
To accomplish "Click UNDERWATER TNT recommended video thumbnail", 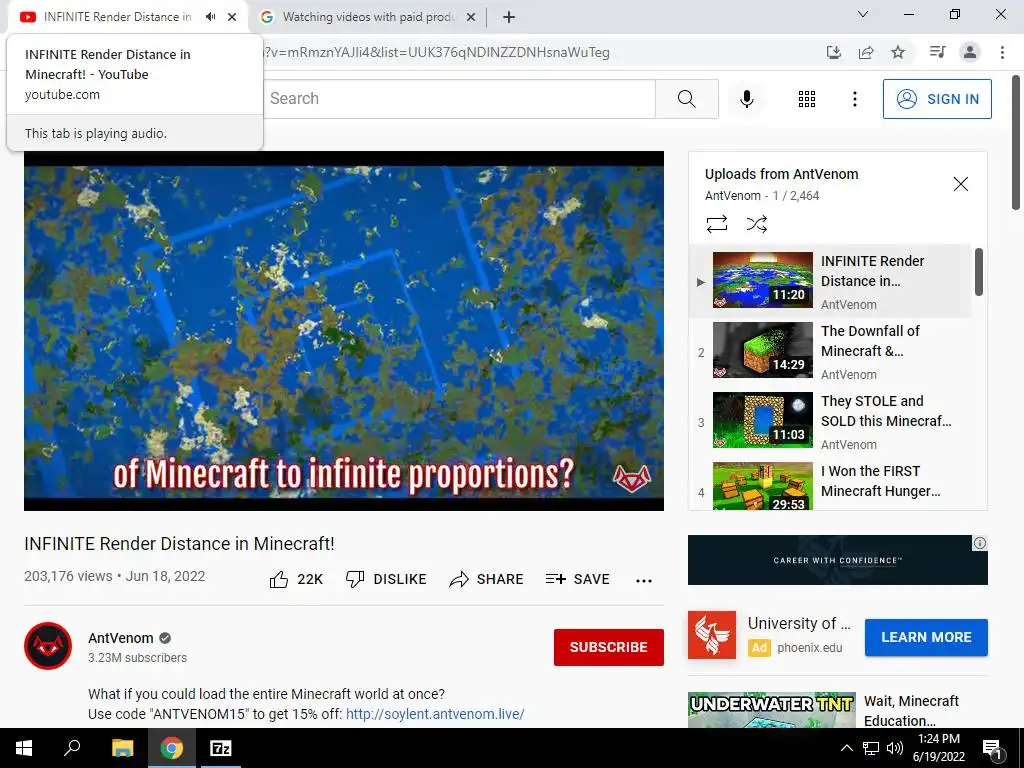I will click(771, 711).
